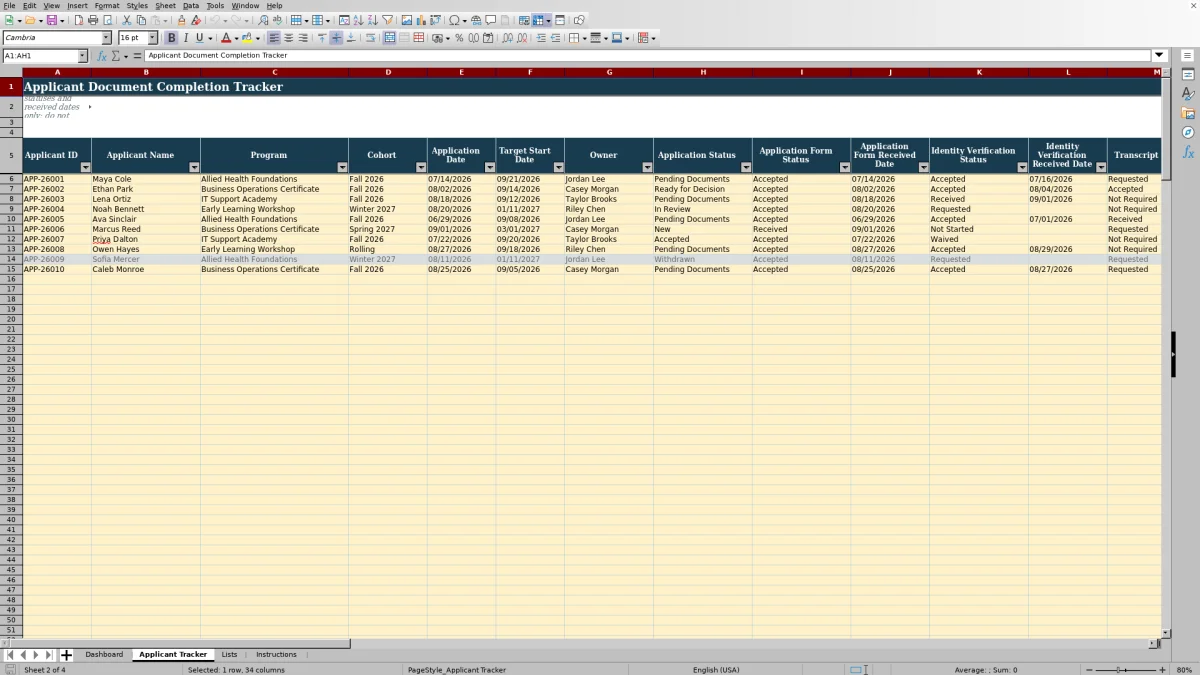This screenshot has height=675, width=1200.
Task: Click the column D header
Action: (388, 72)
